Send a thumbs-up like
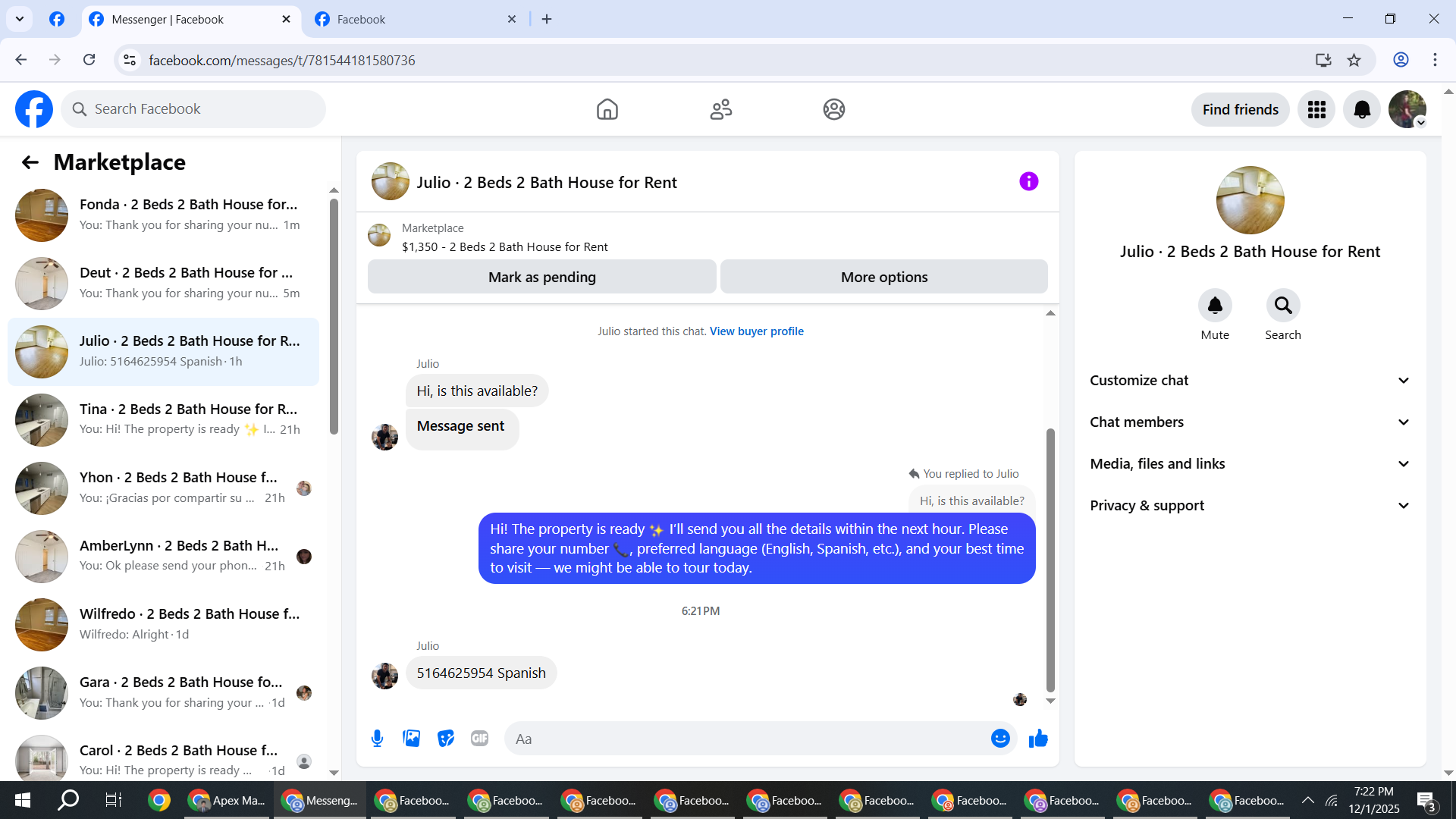The width and height of the screenshot is (1456, 819). pyautogui.click(x=1038, y=739)
